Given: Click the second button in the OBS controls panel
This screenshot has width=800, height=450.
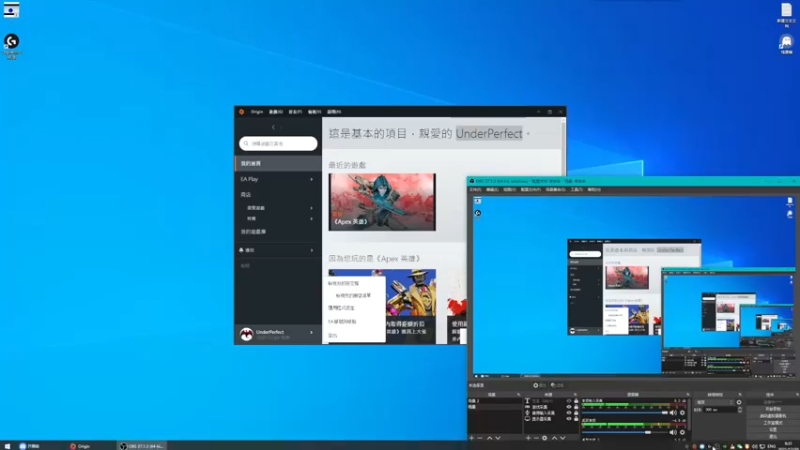Looking at the screenshot, I should (773, 409).
